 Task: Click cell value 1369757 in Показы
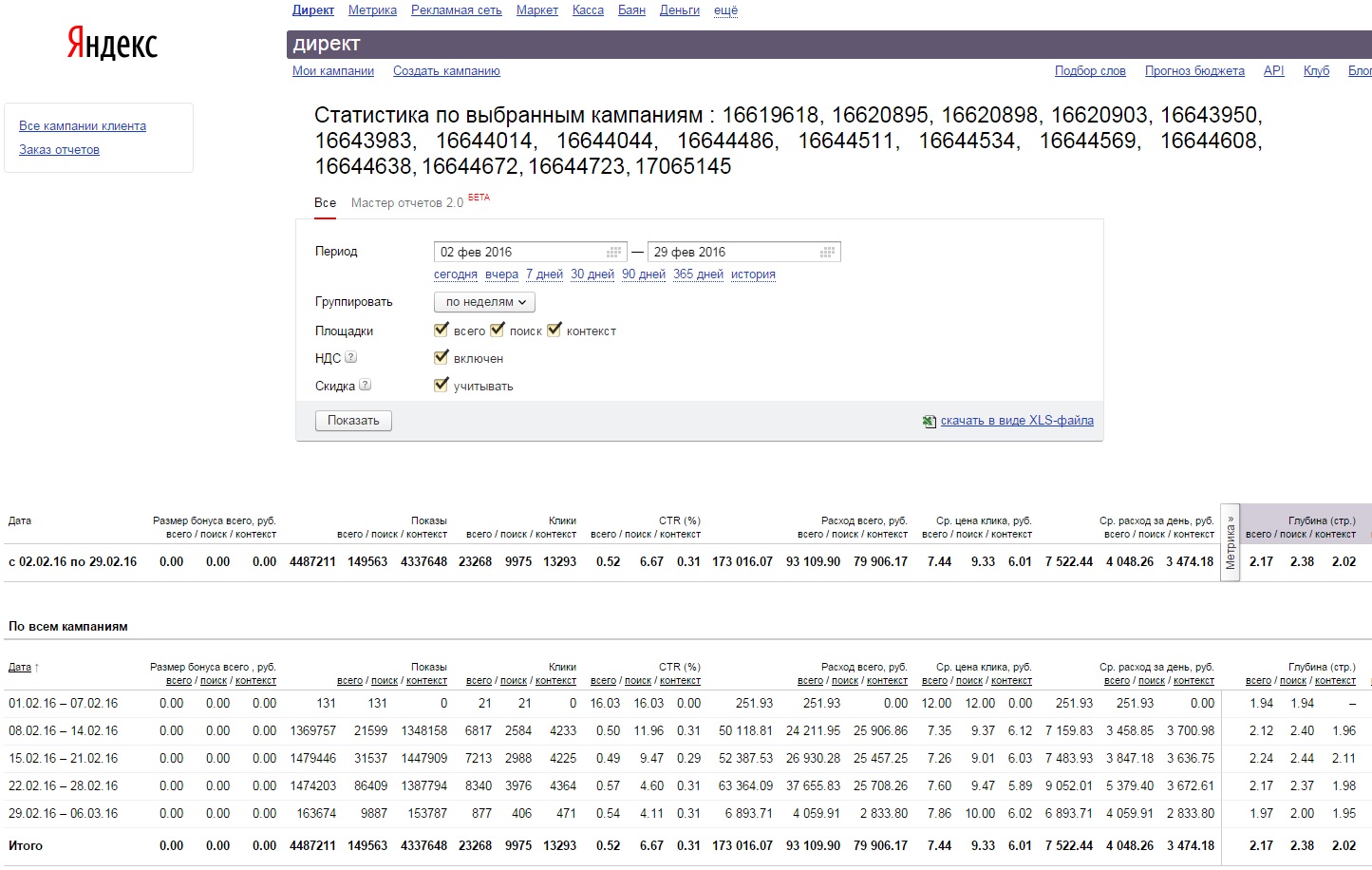point(313,731)
